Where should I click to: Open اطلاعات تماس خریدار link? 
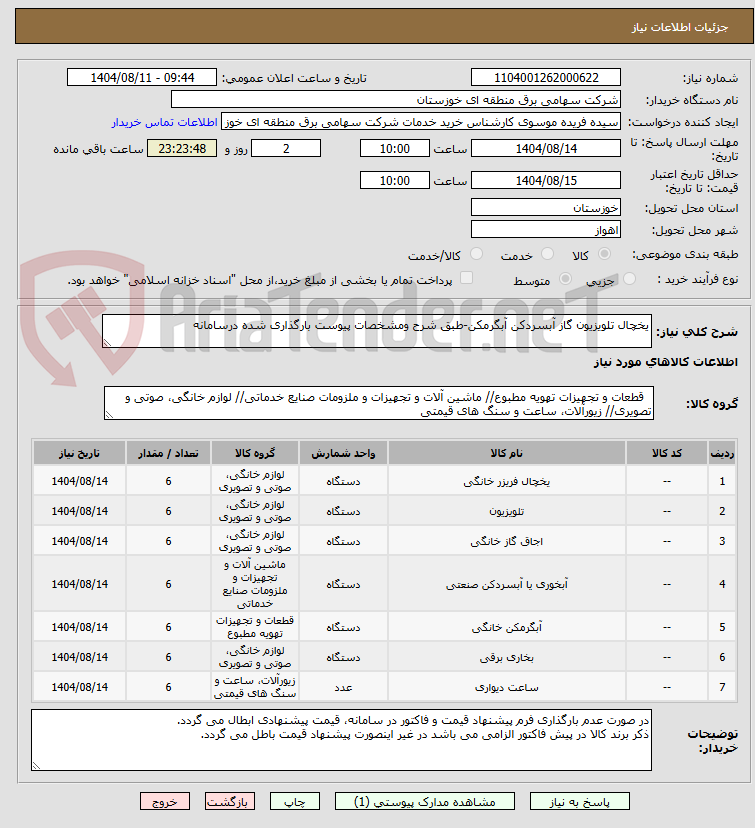(x=164, y=122)
